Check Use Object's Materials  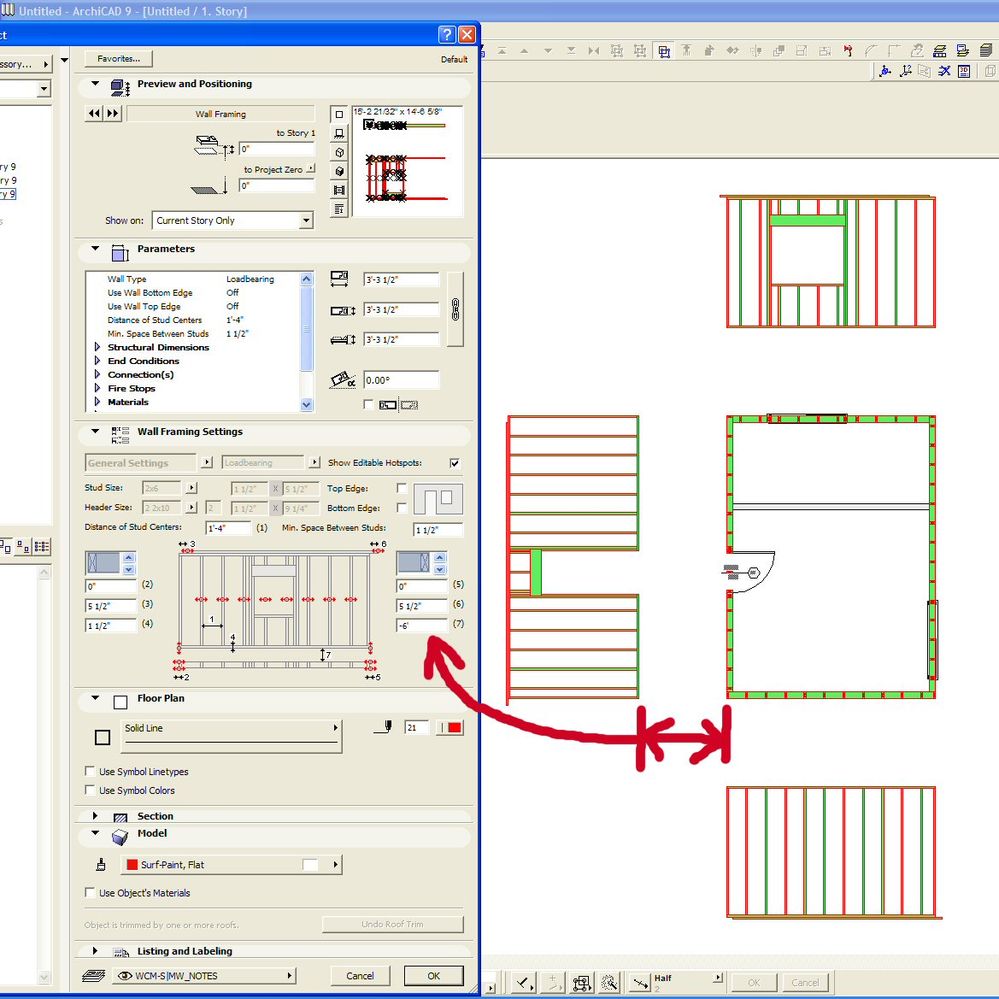(x=90, y=893)
